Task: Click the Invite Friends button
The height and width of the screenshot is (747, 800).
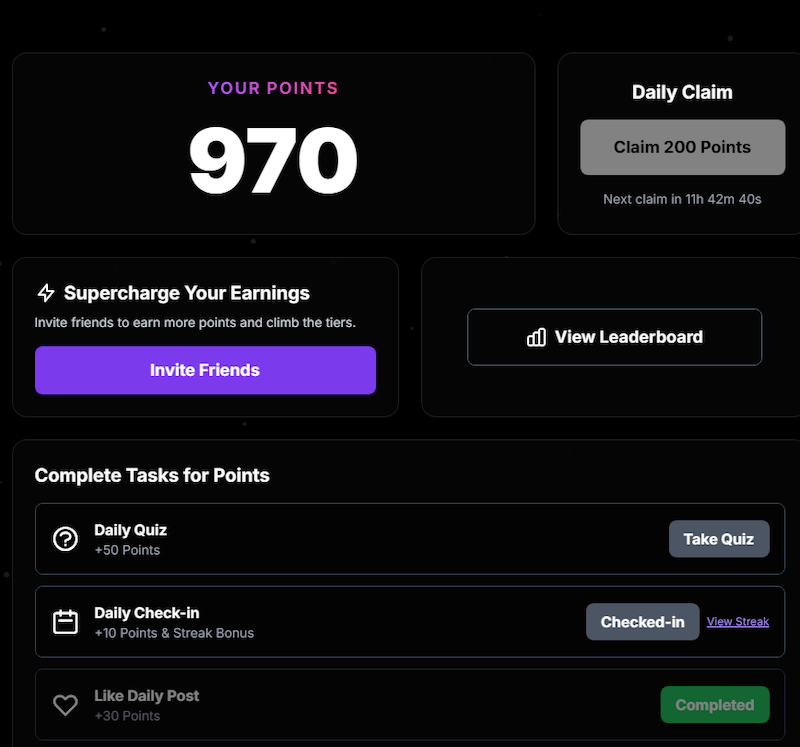Action: pos(205,370)
